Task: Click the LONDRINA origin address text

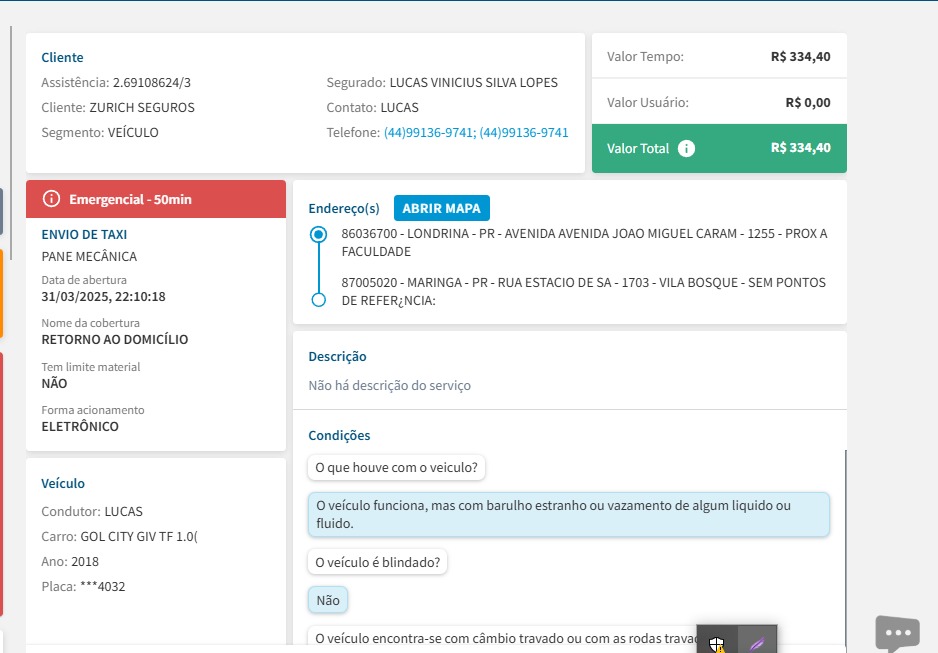Action: point(584,242)
